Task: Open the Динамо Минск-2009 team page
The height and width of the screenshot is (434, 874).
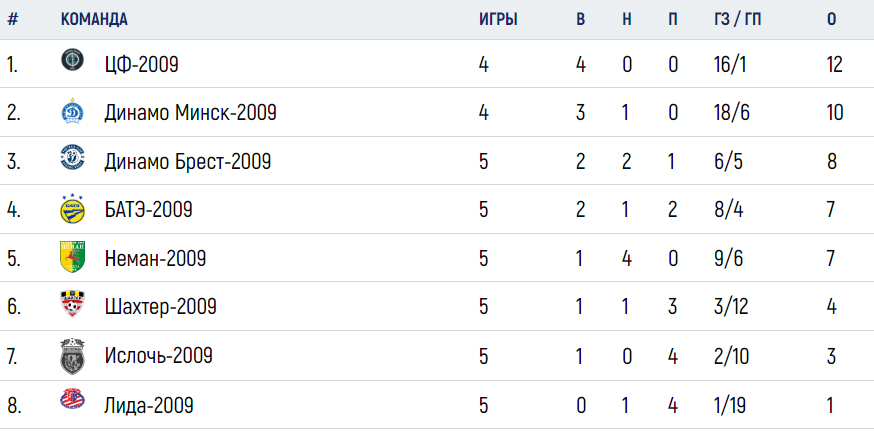Action: tap(191, 114)
